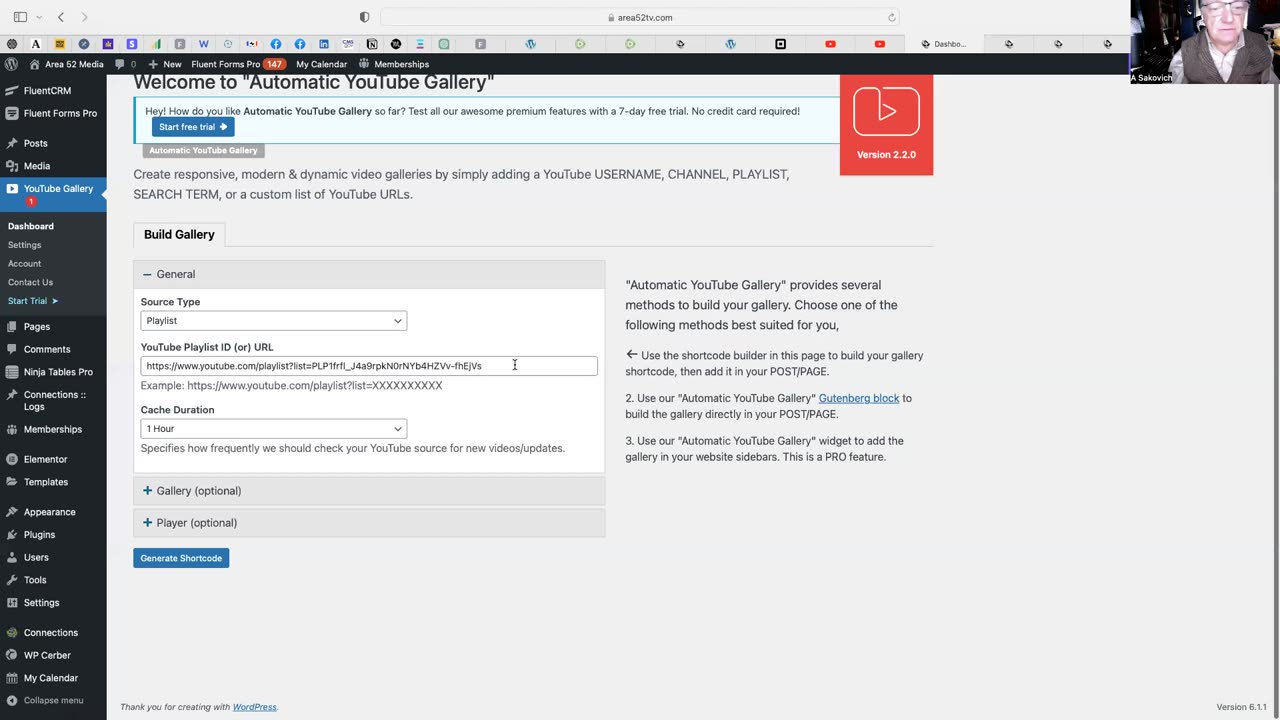1280x720 pixels.
Task: Click the Appearance brush icon in sidebar
Action: coord(12,512)
